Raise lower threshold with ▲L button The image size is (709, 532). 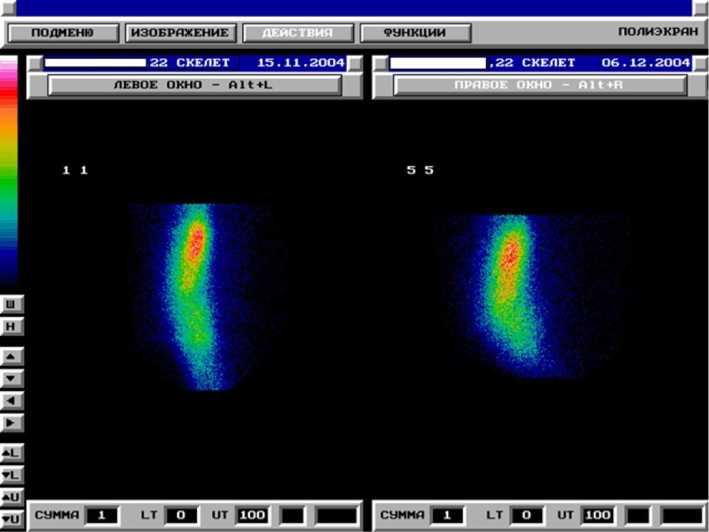[x=11, y=453]
